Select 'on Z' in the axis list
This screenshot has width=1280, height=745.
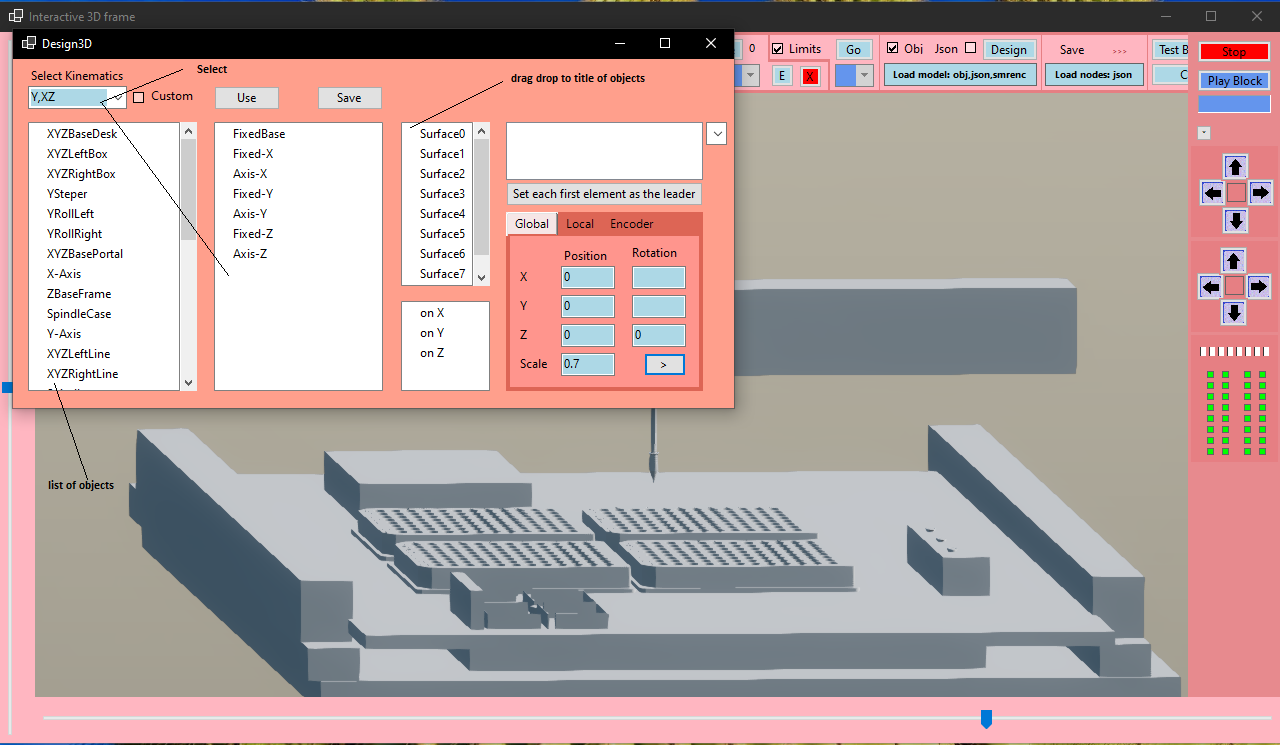tap(432, 354)
